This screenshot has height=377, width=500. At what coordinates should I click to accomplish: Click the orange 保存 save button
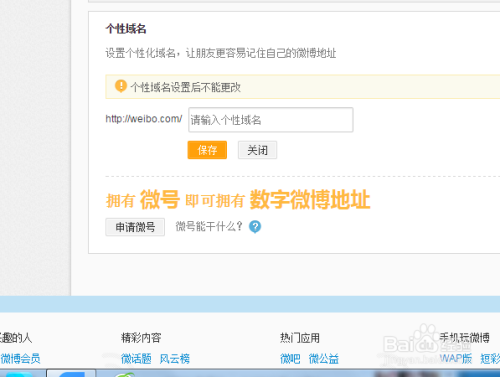(207, 150)
